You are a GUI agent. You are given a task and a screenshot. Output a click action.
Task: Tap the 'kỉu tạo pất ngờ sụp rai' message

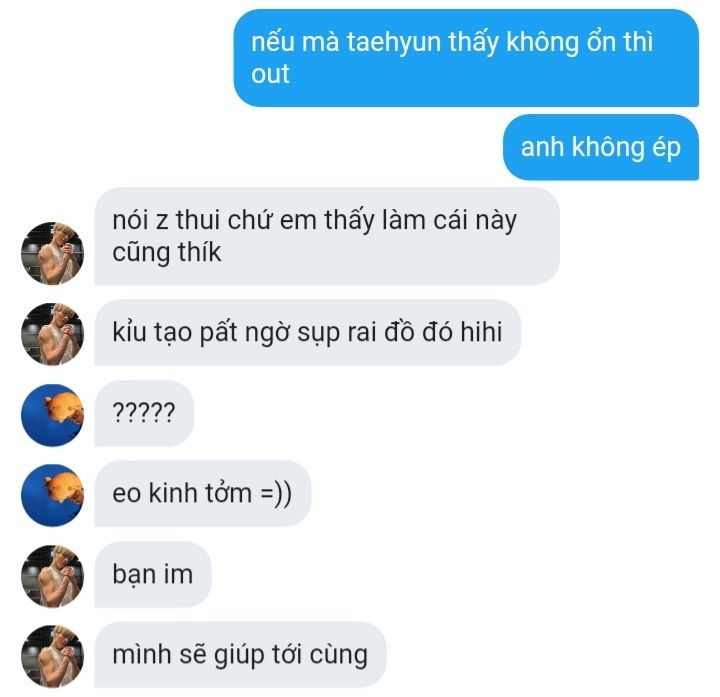point(308,332)
